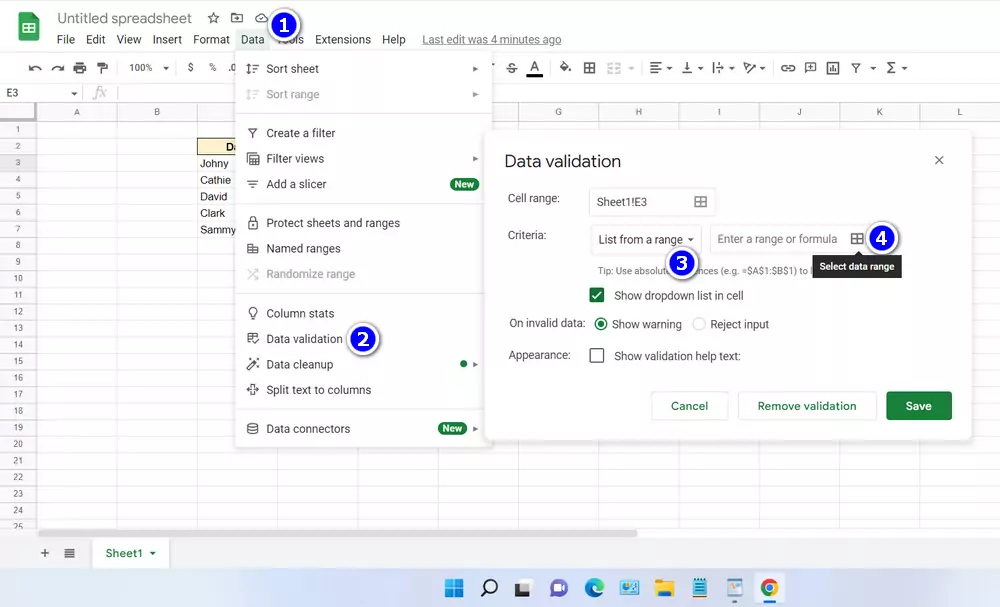Image resolution: width=1000 pixels, height=607 pixels.
Task: Click the Select data range grid icon
Action: point(857,238)
